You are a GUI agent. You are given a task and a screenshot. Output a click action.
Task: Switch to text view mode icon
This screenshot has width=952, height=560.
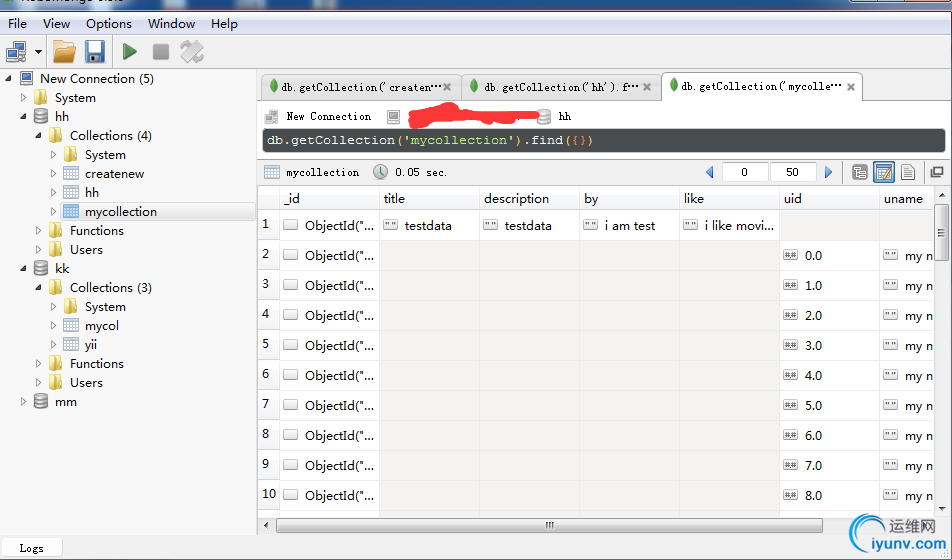click(908, 172)
